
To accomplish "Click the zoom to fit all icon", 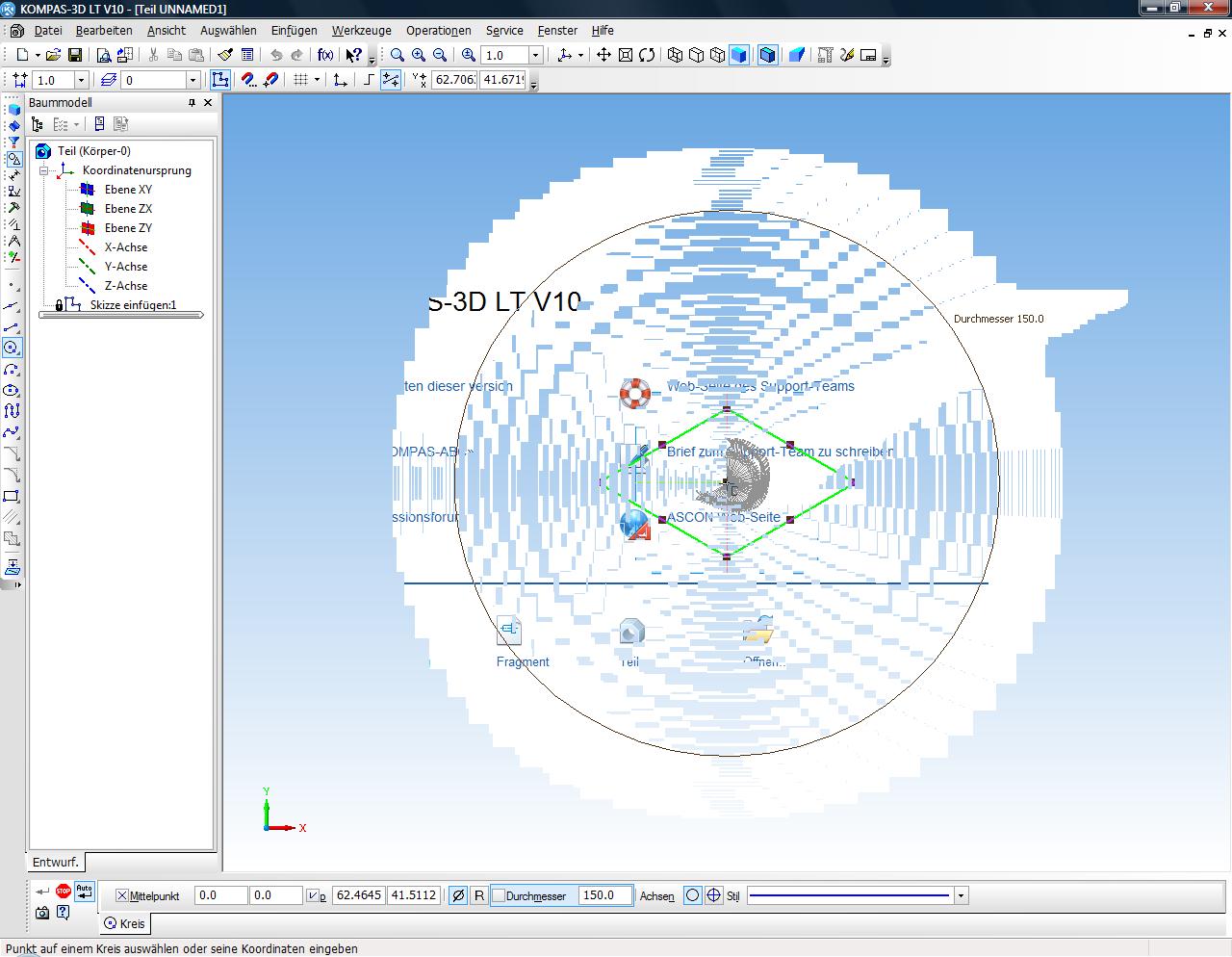I will pyautogui.click(x=625, y=55).
